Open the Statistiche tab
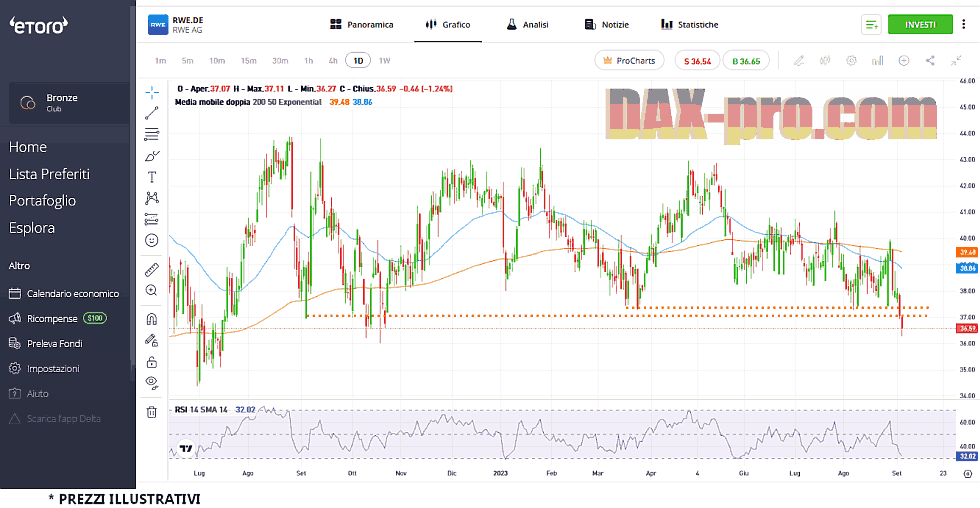Image resolution: width=980 pixels, height=508 pixels. [x=690, y=24]
